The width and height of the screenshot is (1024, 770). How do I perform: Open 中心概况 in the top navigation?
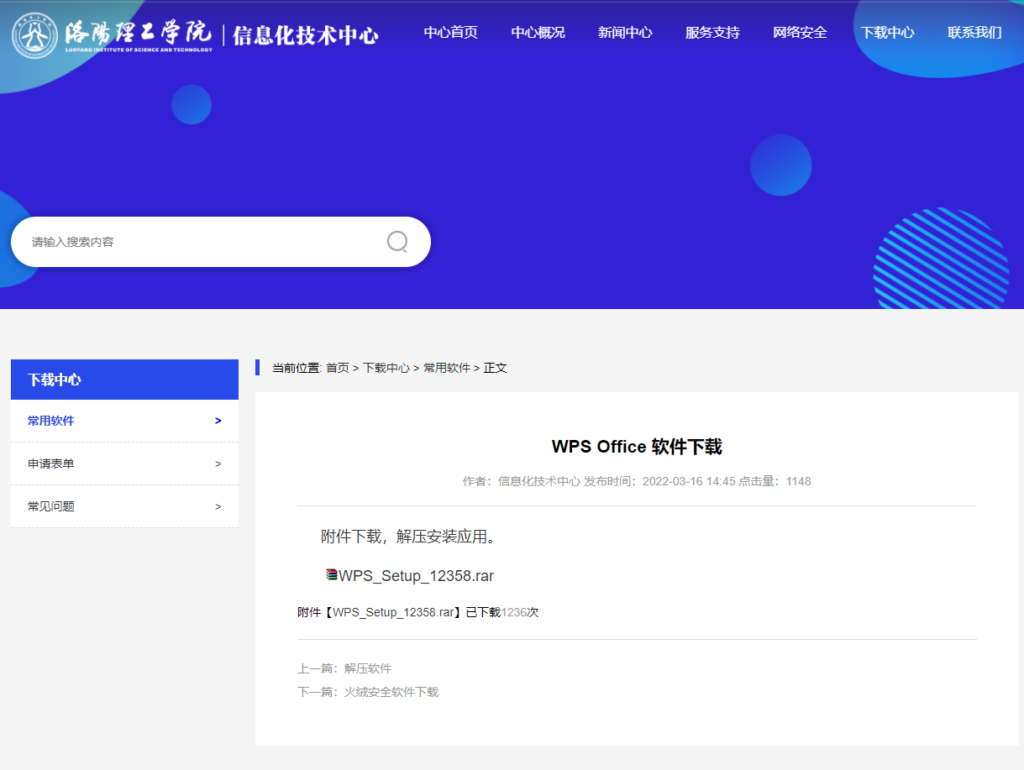click(x=538, y=33)
